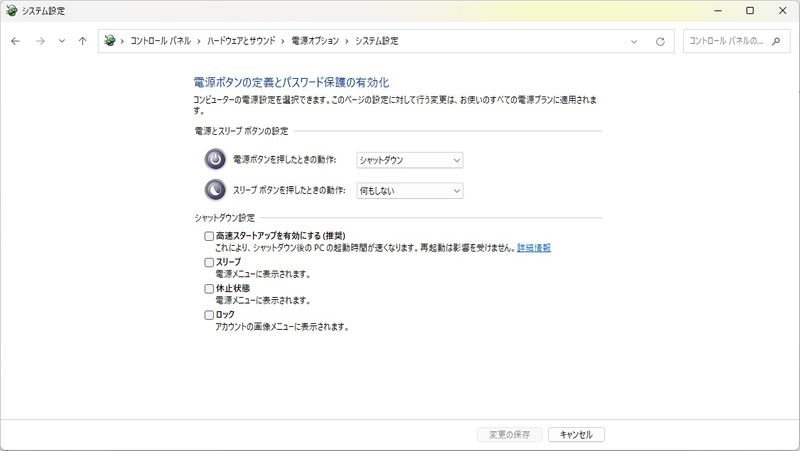Viewport: 800px width, 451px height.
Task: Open the 詳細情報 link
Action: point(534,247)
